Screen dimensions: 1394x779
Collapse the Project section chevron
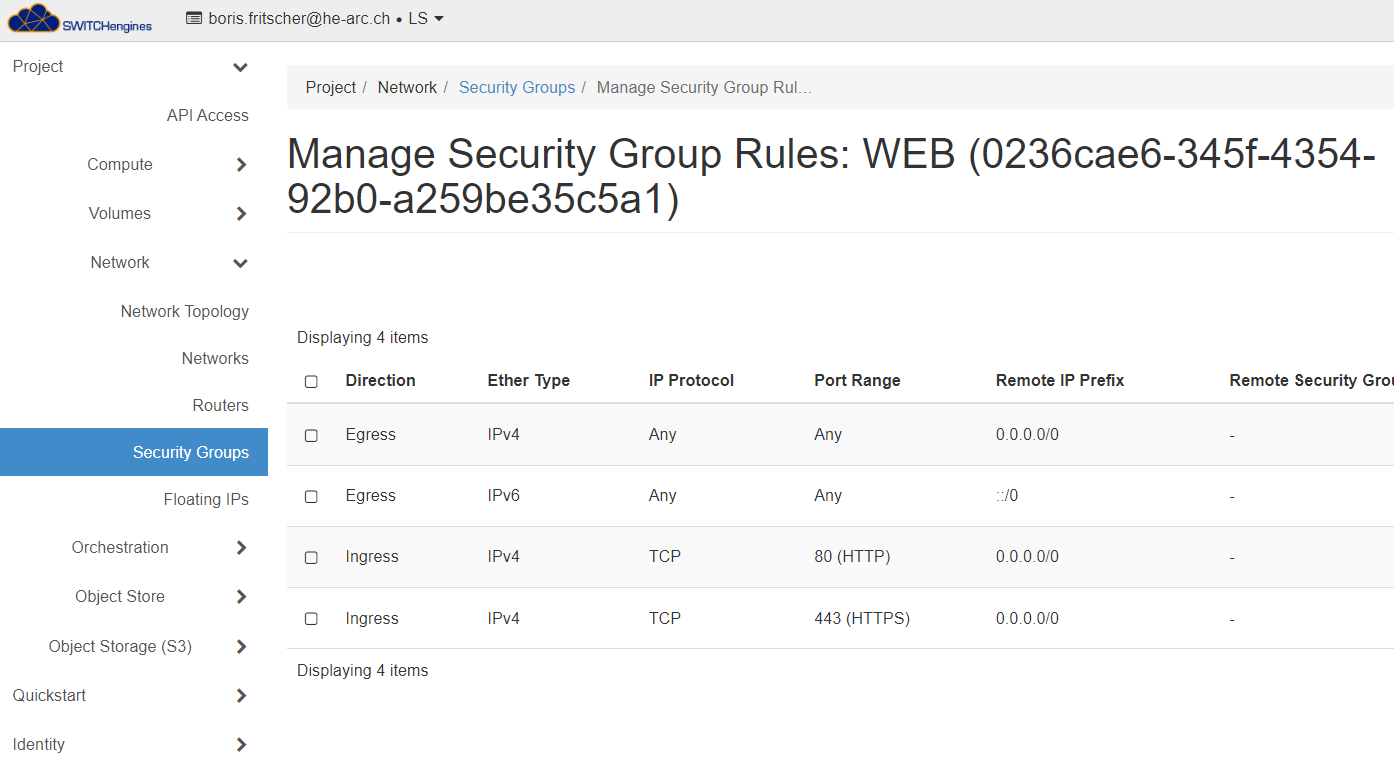click(240, 67)
